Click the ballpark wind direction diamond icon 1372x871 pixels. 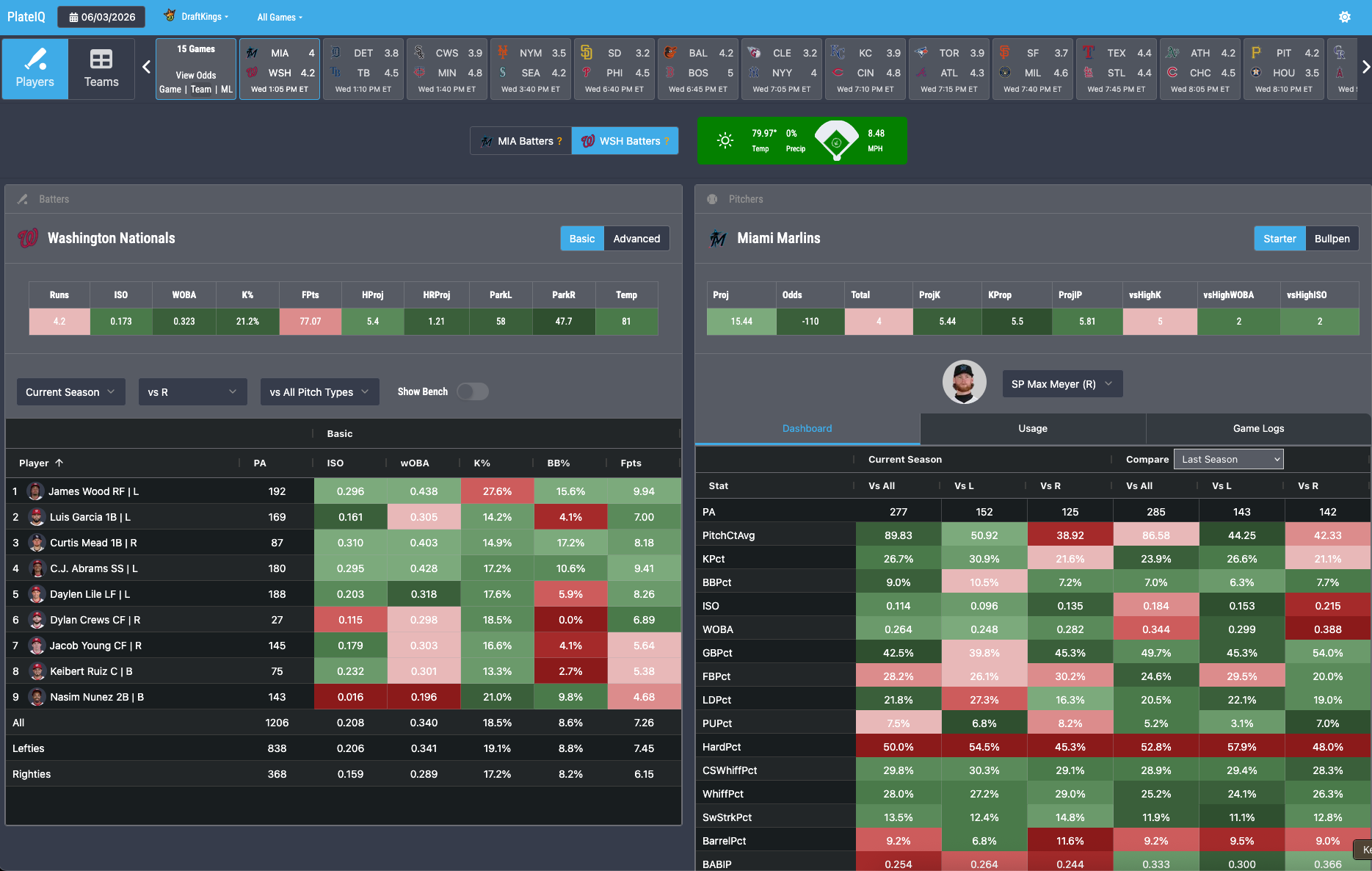[x=836, y=140]
